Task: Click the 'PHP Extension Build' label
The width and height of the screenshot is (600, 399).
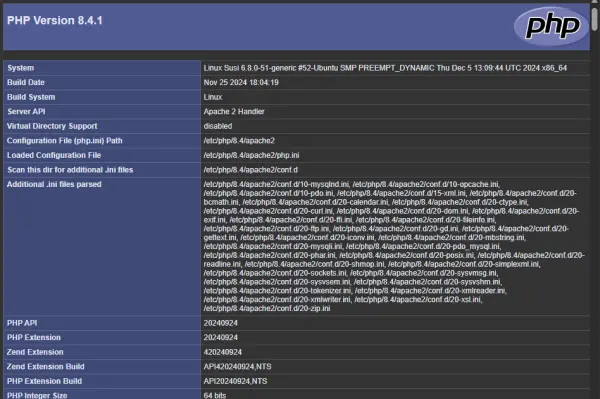Action: [x=44, y=381]
